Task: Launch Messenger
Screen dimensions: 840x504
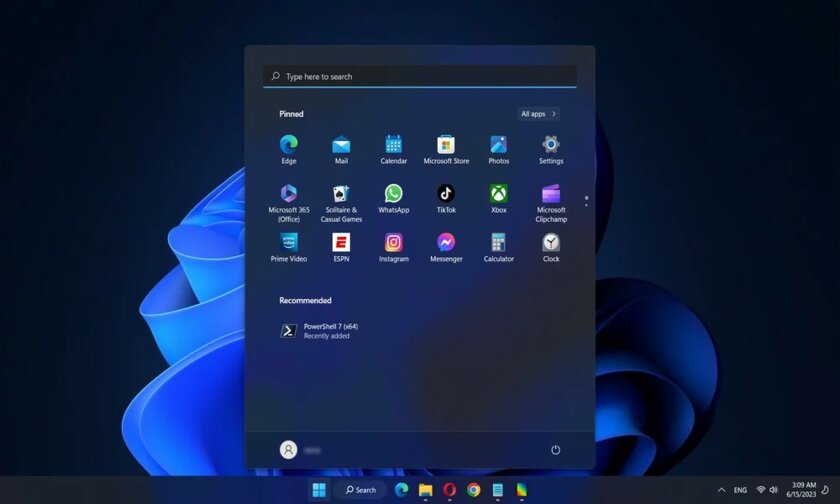Action: tap(446, 247)
